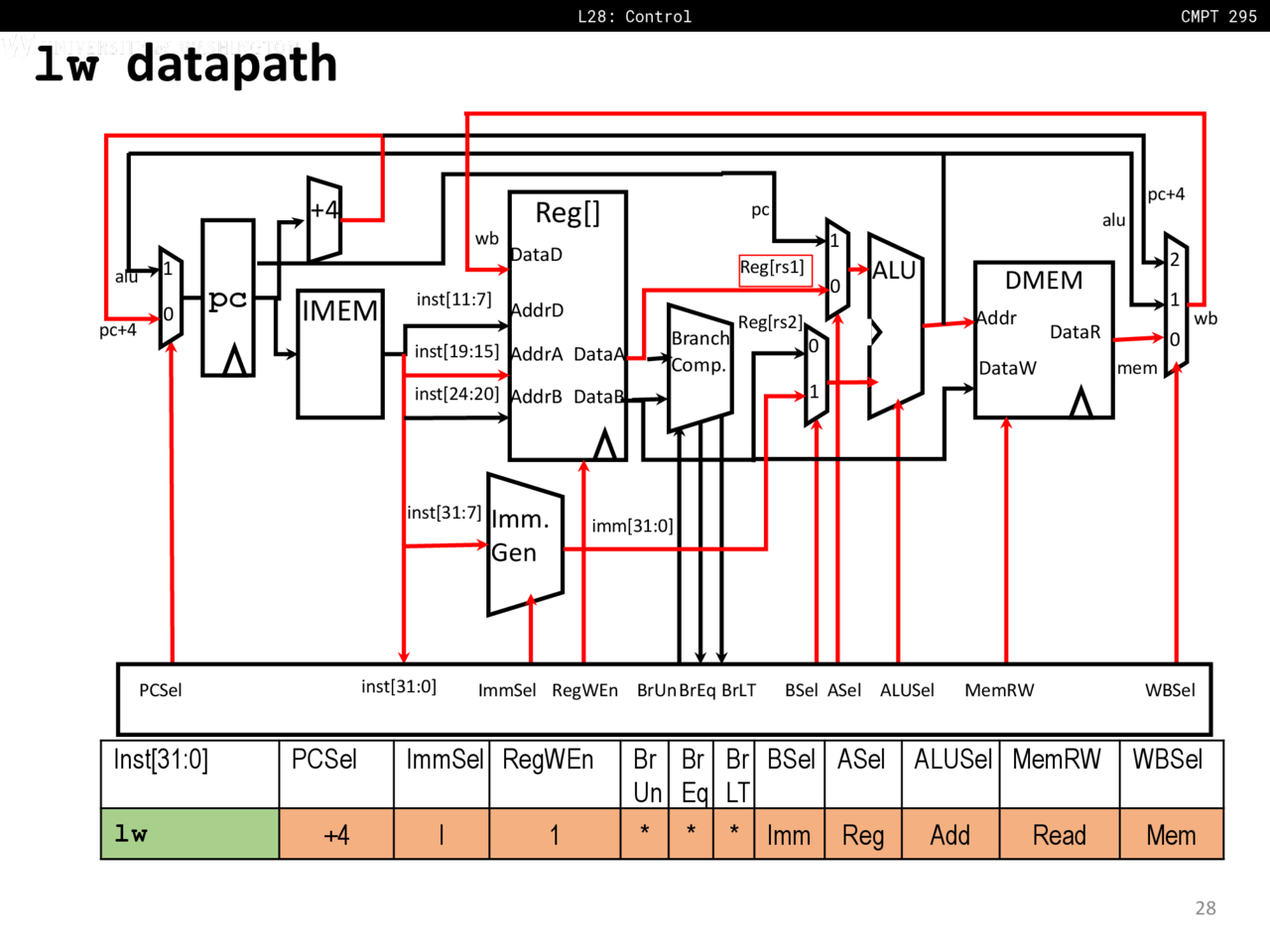This screenshot has height=952, width=1270.
Task: Click the Imm value in the BSel column
Action: tap(789, 835)
